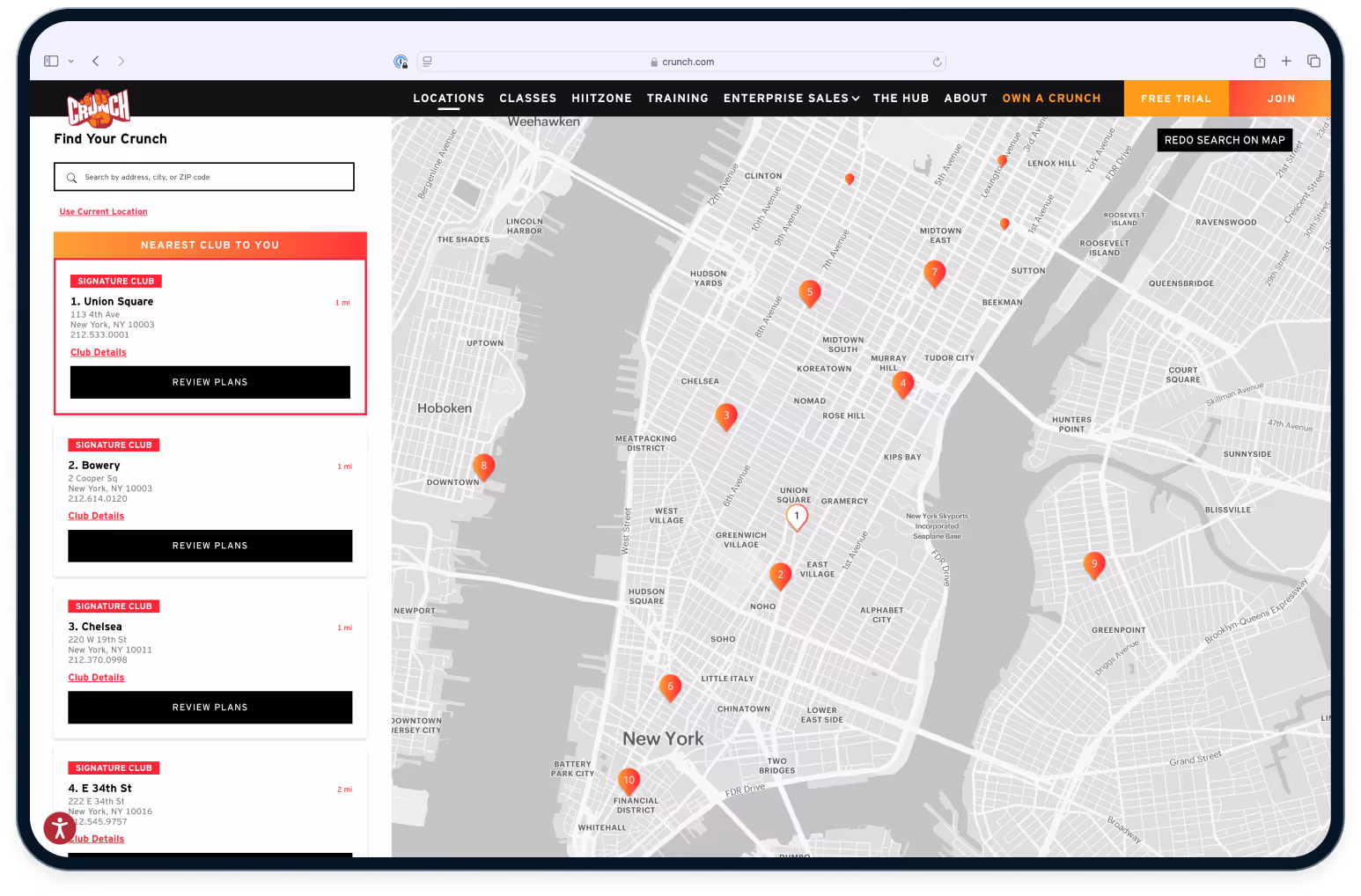
Task: Expand the Enterprise Sales dropdown
Action: (x=790, y=98)
